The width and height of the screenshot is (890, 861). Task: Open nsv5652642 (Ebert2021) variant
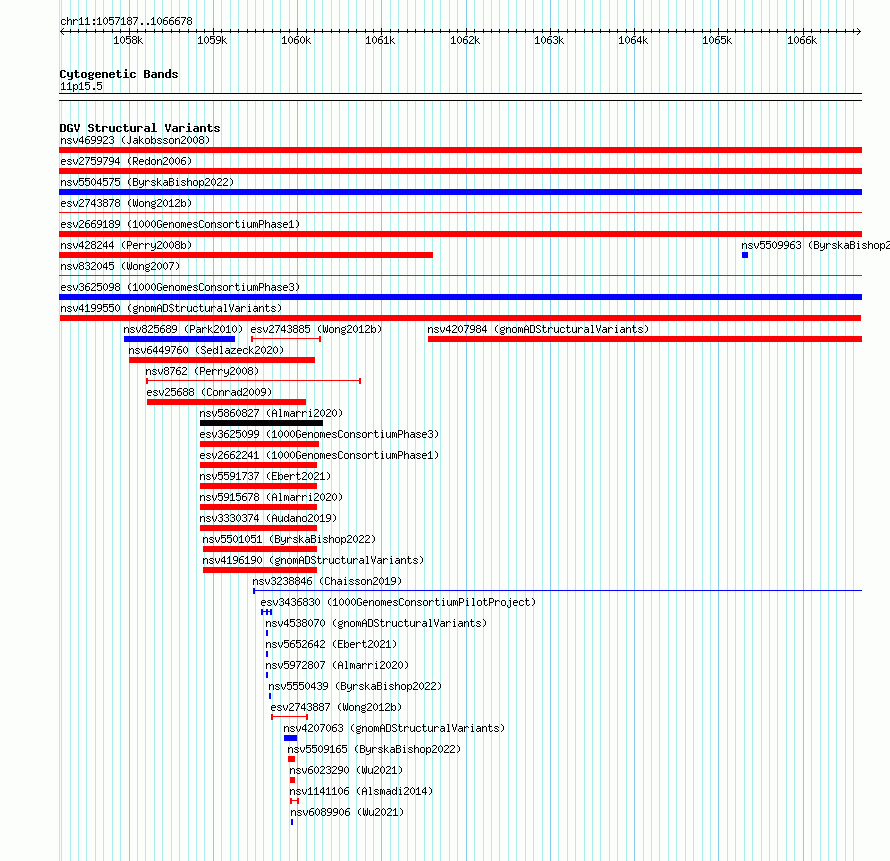(331, 644)
